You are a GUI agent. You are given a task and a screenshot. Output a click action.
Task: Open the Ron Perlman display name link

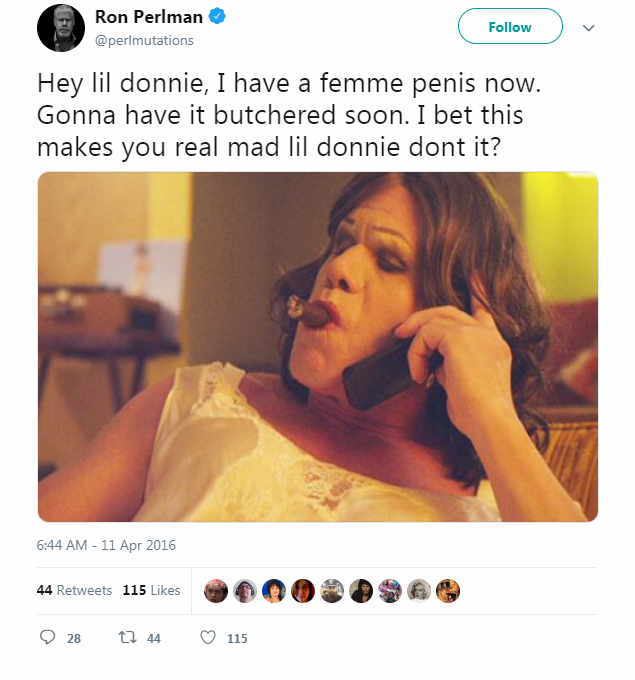click(x=149, y=17)
